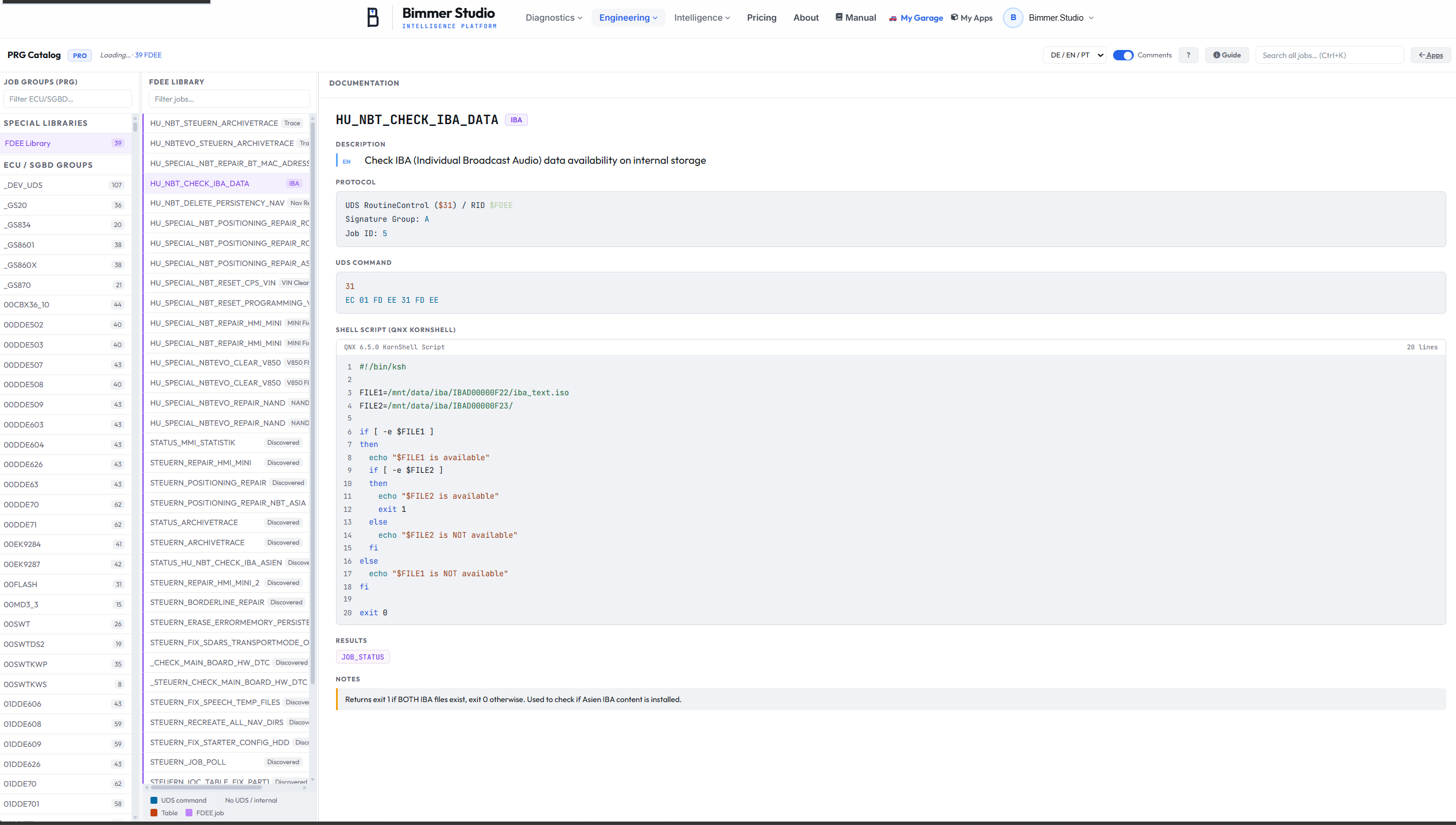The image size is (1456, 825).
Task: Select the _DEV_UDS ECU group
Action: 65,185
